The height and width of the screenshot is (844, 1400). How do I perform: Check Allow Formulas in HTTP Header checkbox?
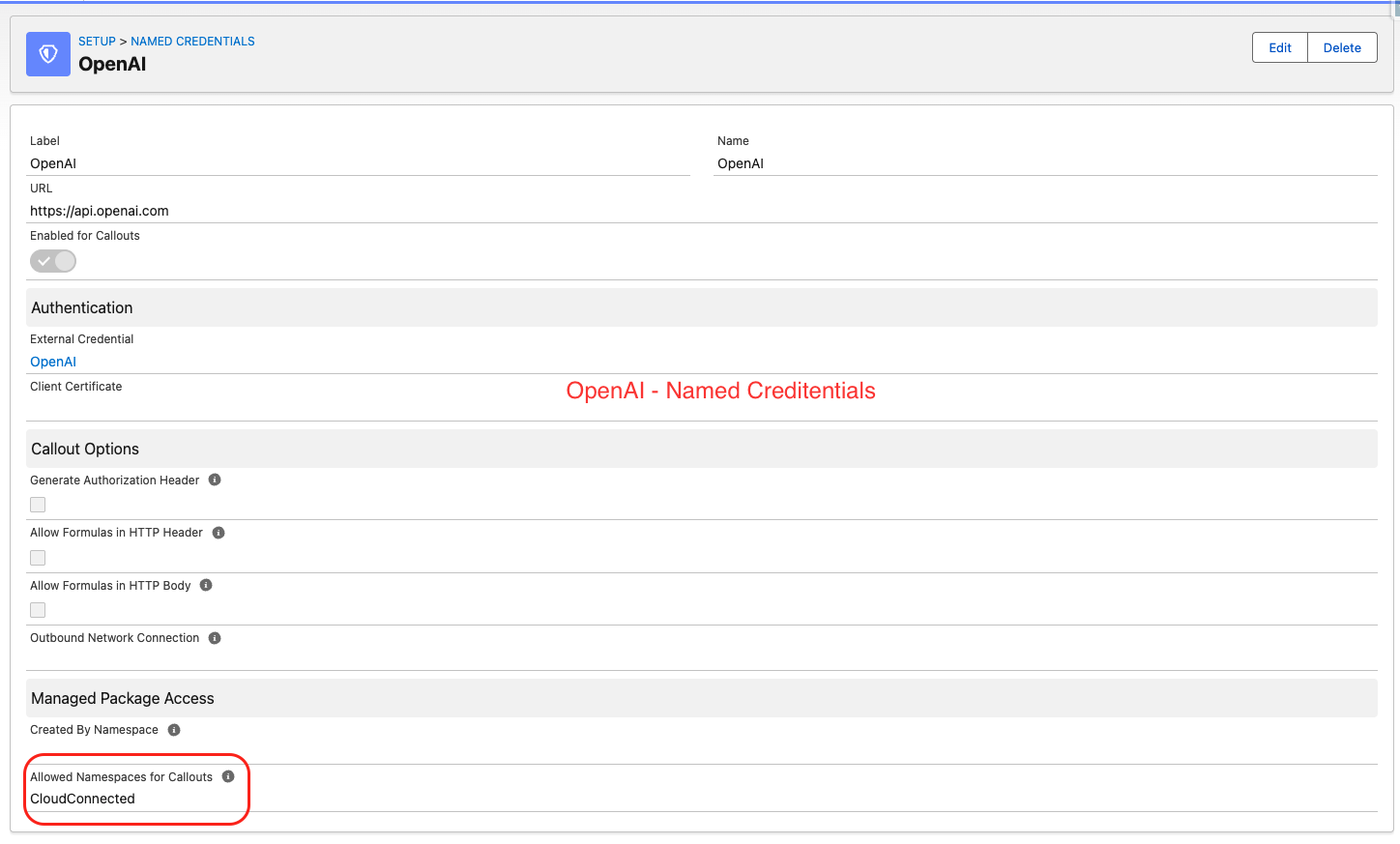(38, 558)
